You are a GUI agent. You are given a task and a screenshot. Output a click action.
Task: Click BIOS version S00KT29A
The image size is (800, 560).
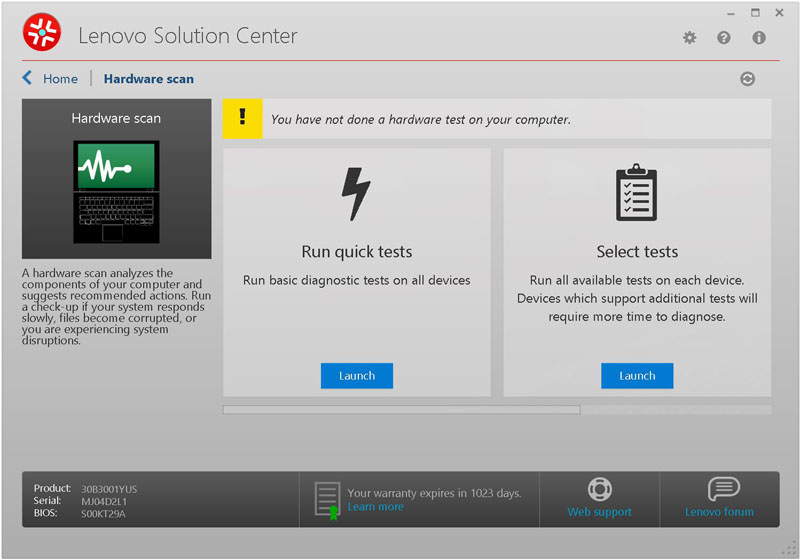pyautogui.click(x=103, y=514)
